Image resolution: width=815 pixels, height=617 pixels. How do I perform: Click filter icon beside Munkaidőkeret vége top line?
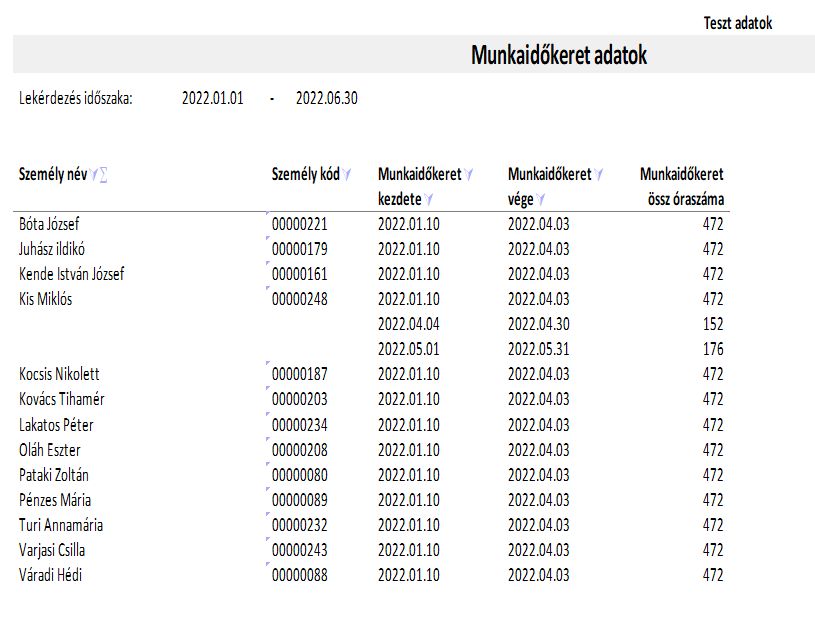point(599,175)
